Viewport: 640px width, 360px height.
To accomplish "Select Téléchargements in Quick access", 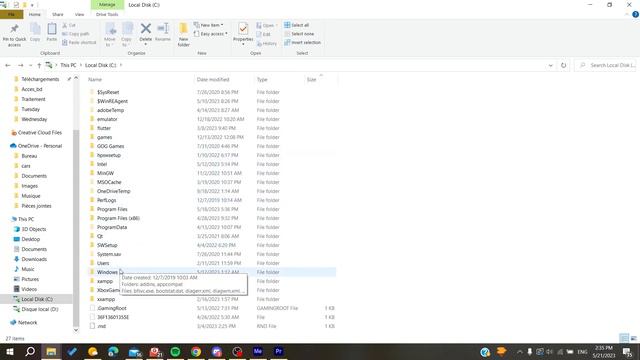I will tap(40, 79).
